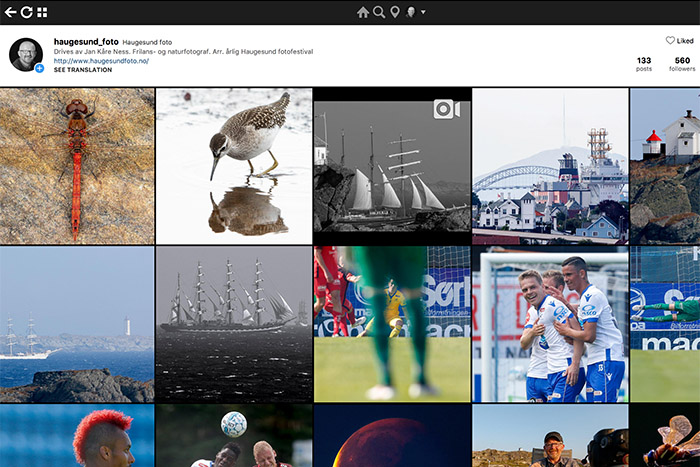Viewport: 700px width, 467px height.
Task: Open the four-masted tall ship in rain photo
Action: point(234,324)
